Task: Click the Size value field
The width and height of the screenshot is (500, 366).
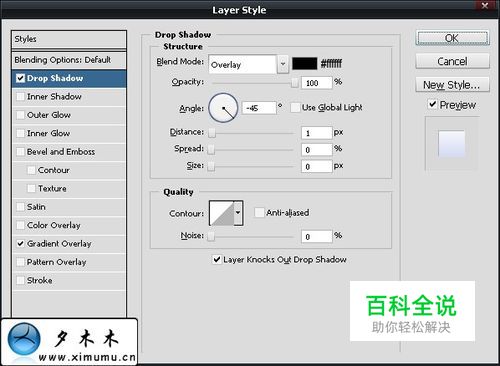Action: tap(317, 166)
